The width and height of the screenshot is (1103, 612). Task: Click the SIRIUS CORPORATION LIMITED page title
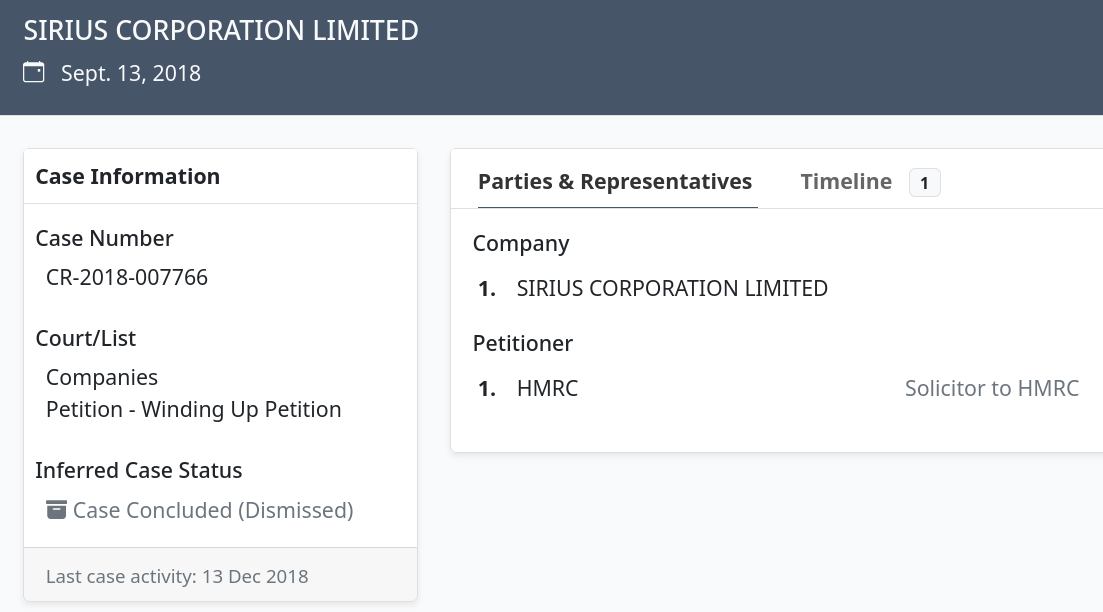(221, 31)
